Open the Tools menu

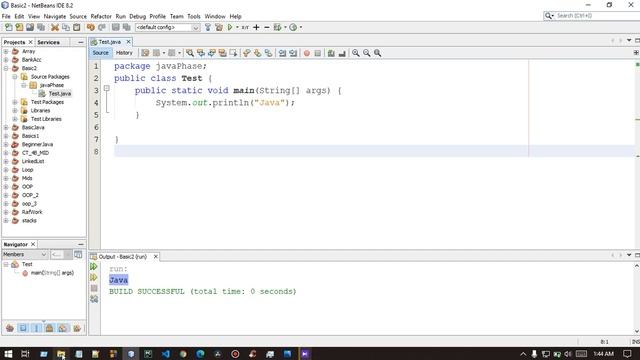click(194, 16)
